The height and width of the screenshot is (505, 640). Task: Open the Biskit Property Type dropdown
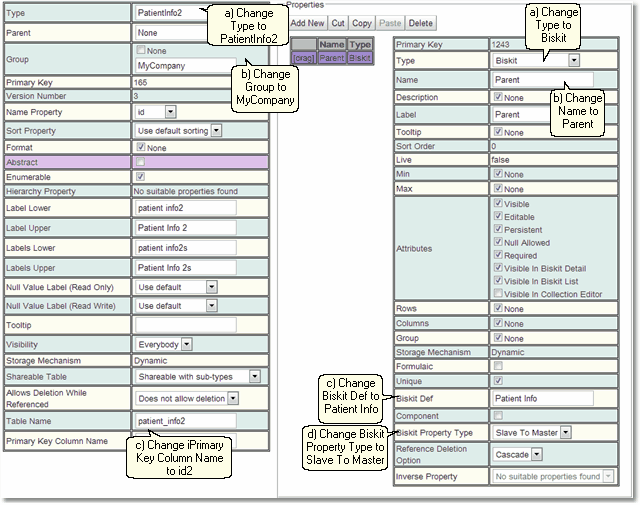point(532,432)
